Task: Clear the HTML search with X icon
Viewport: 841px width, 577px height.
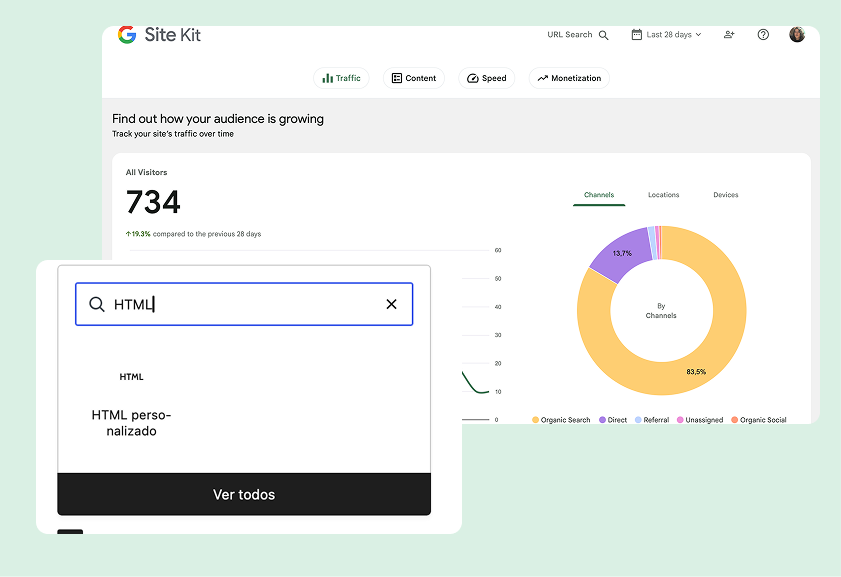Action: 391,304
